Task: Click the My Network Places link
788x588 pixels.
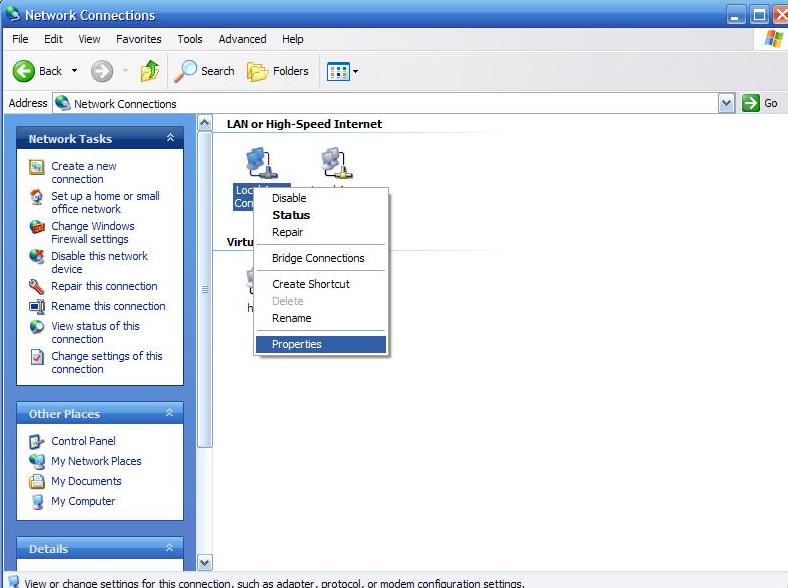Action: [96, 461]
